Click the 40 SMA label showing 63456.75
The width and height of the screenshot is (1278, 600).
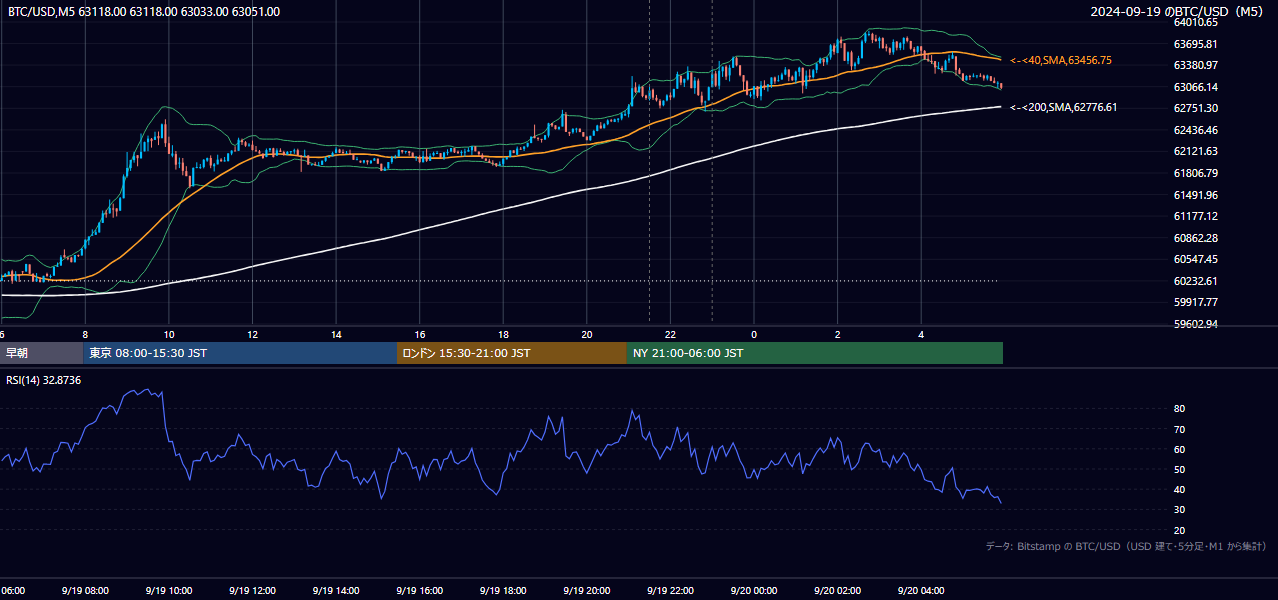[x=1061, y=61]
